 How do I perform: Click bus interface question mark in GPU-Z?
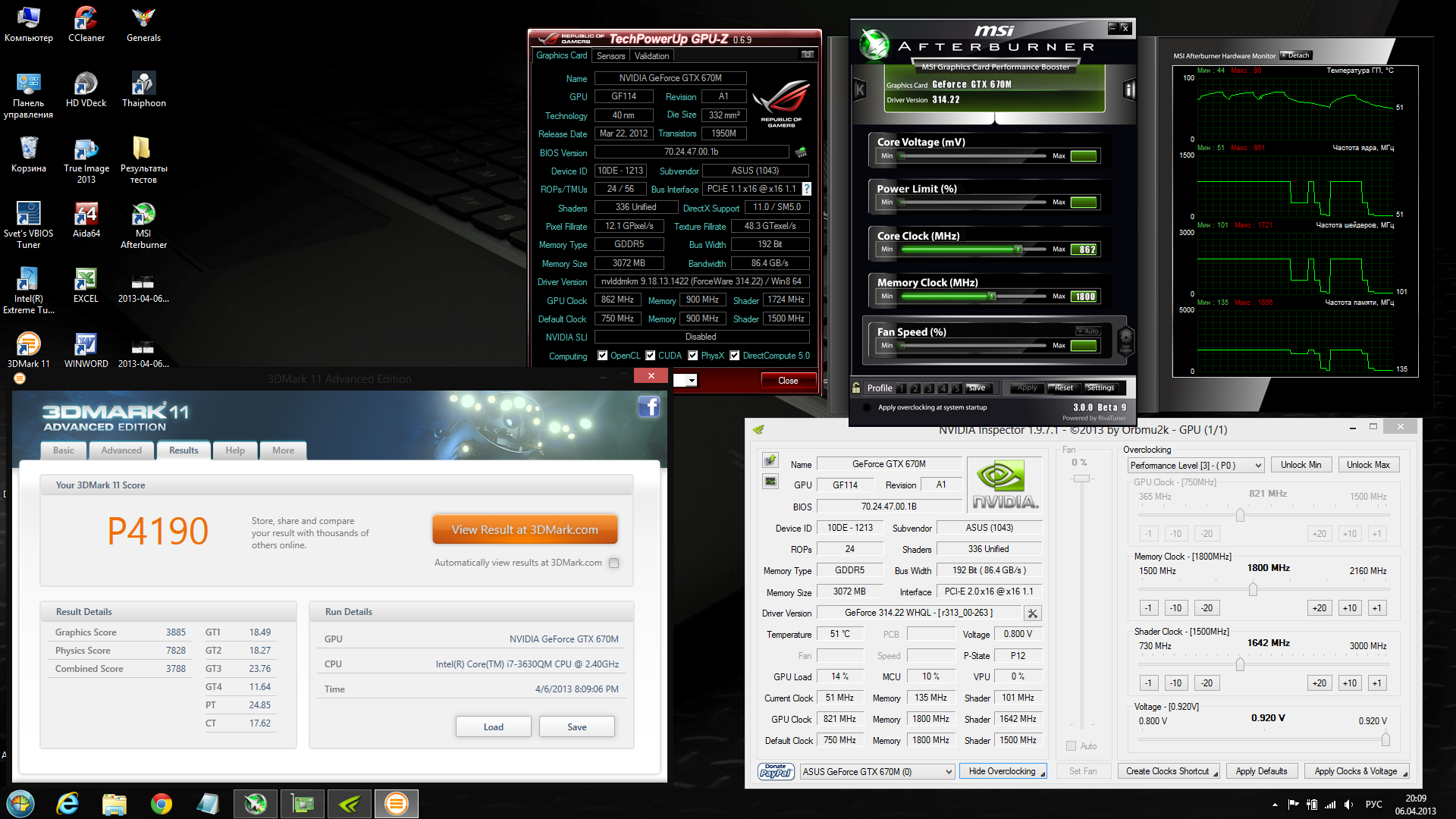(x=806, y=189)
